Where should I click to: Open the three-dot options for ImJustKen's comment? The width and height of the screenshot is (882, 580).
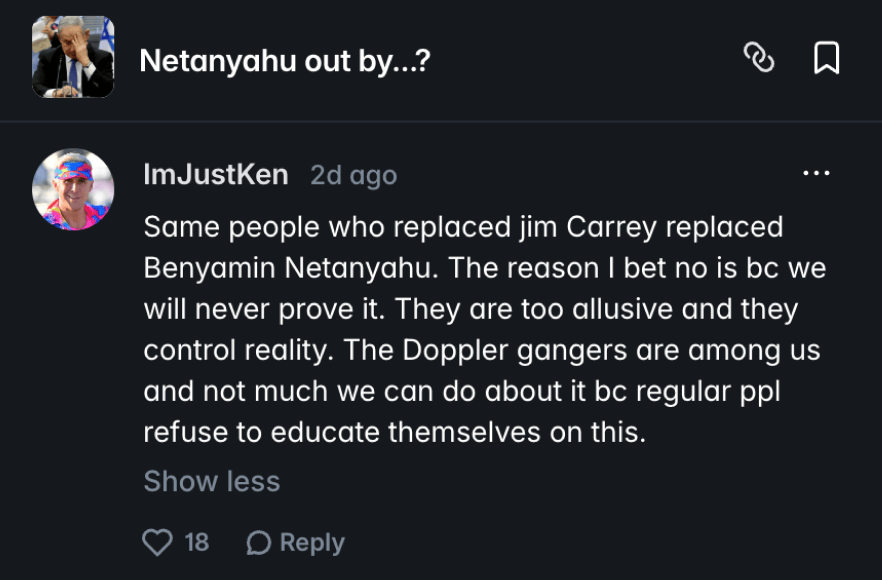tap(818, 172)
